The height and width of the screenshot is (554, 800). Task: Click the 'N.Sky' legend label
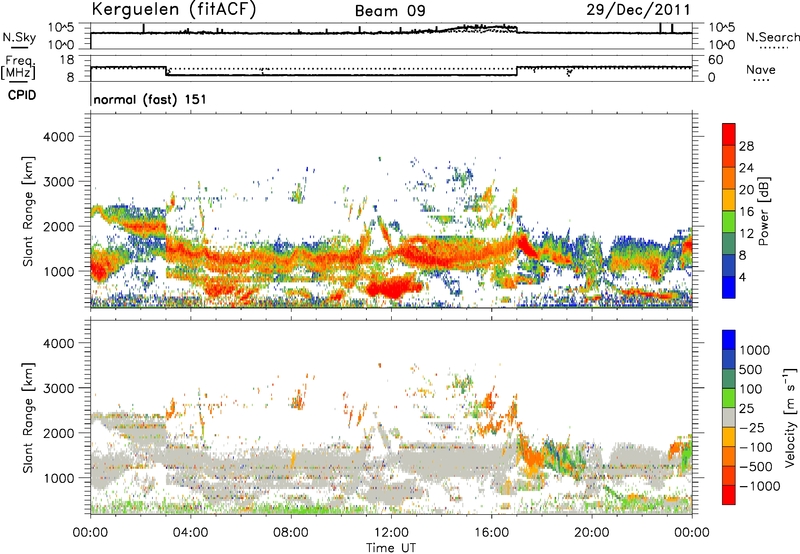pyautogui.click(x=19, y=37)
